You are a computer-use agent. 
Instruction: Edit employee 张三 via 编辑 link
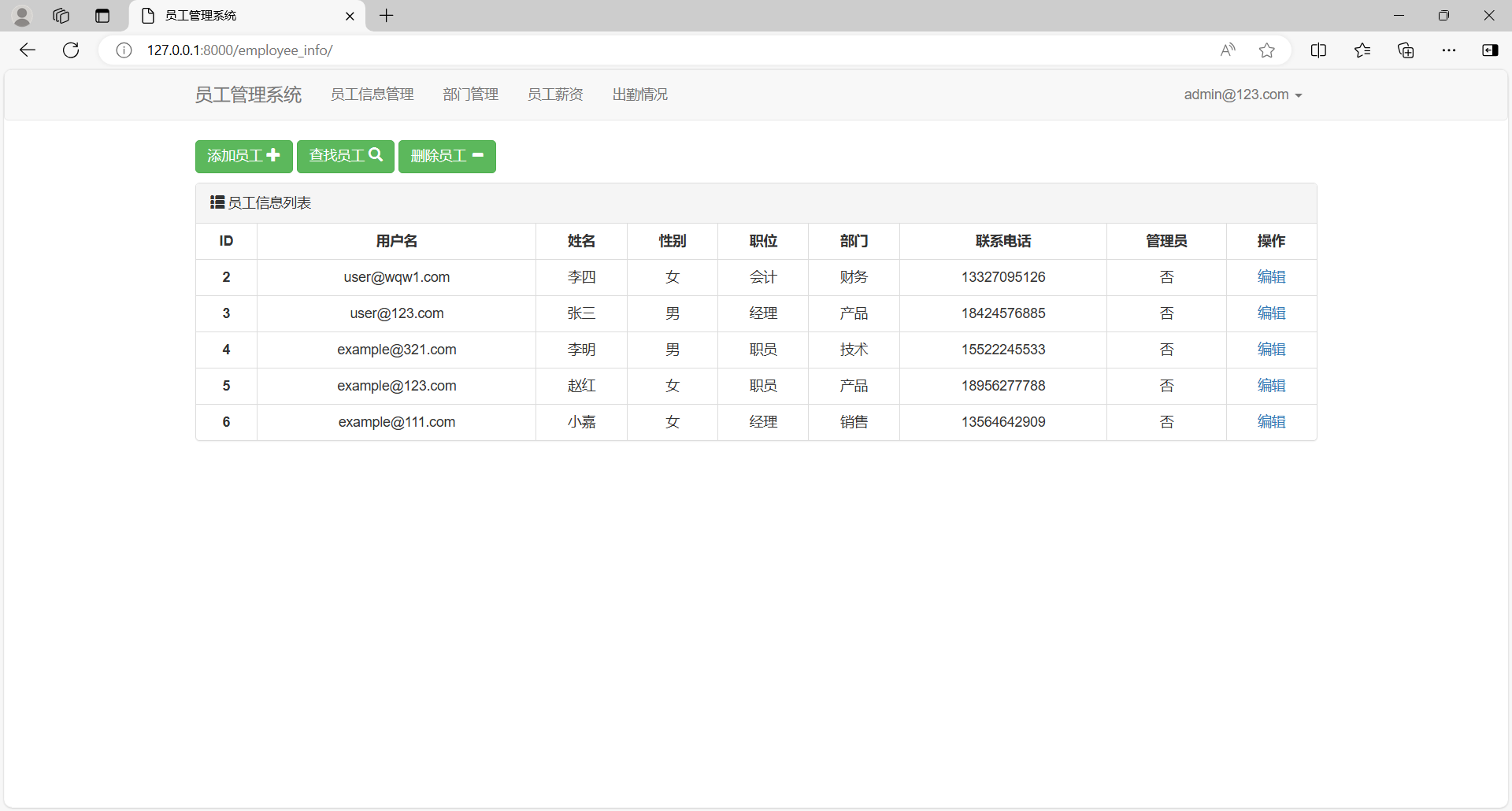(x=1271, y=313)
